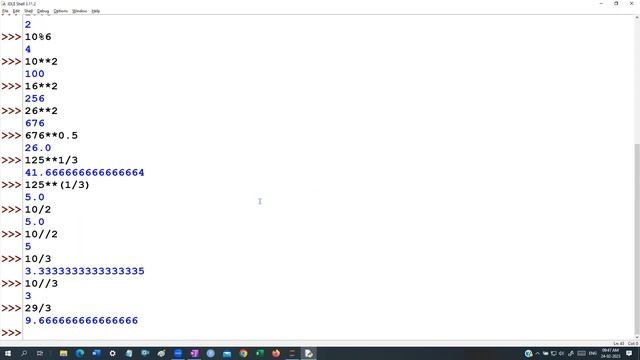Open Excel from the taskbar

point(260,353)
